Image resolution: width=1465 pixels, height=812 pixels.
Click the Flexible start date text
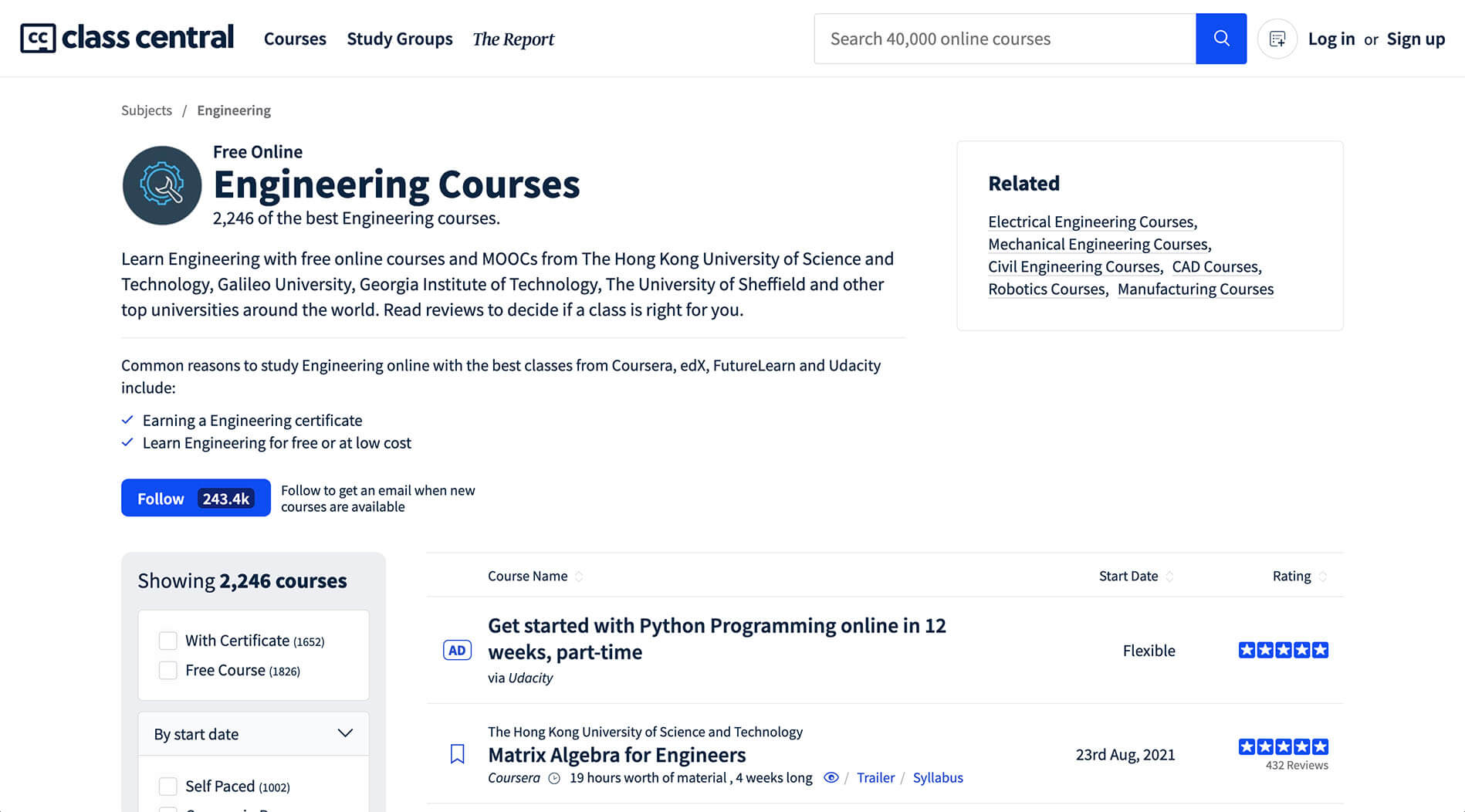tap(1149, 650)
